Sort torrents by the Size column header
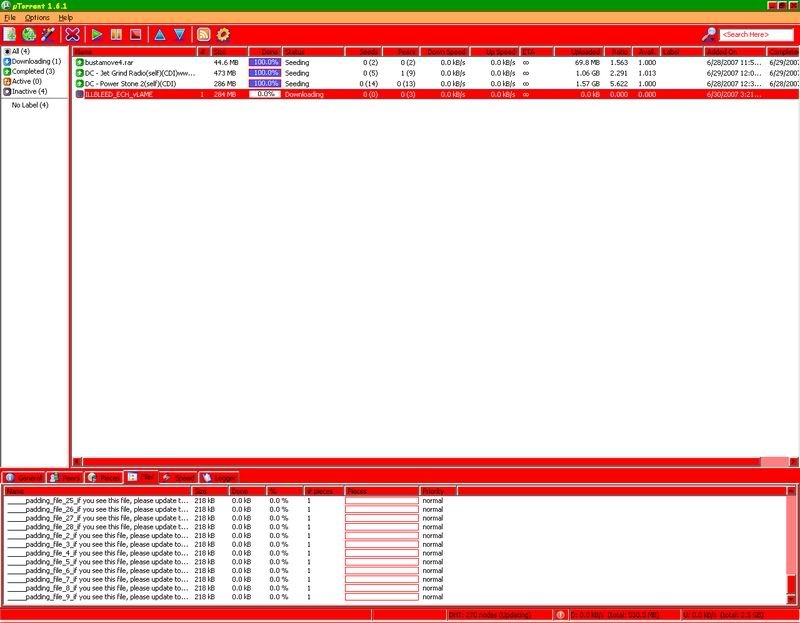 tap(230, 52)
